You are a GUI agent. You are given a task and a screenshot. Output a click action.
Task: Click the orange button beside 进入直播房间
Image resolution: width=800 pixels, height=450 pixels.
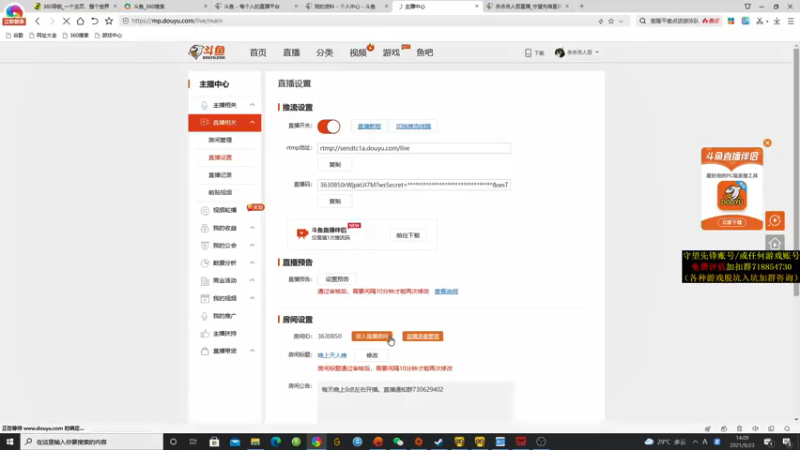422,336
